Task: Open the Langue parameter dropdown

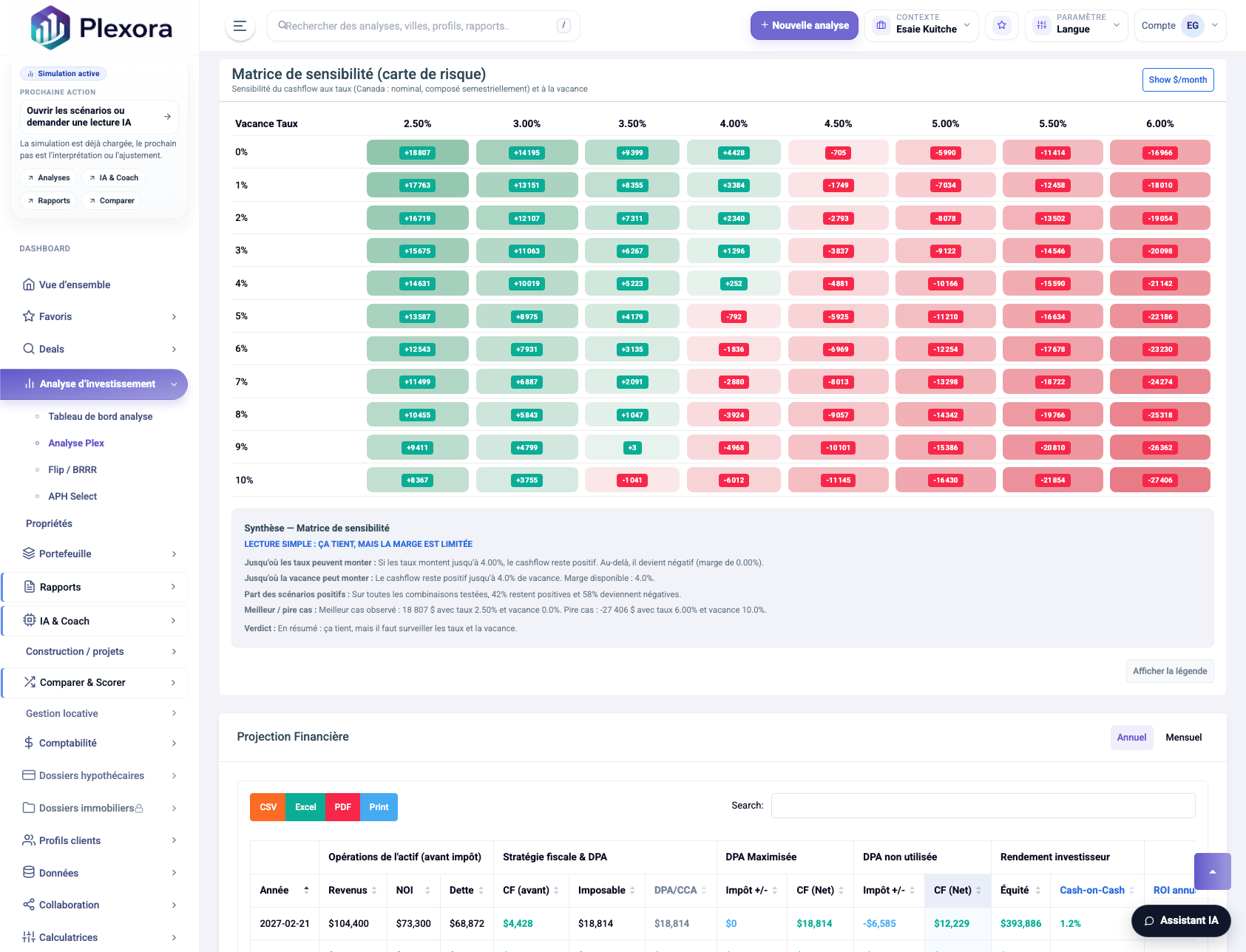Action: pyautogui.click(x=1076, y=25)
